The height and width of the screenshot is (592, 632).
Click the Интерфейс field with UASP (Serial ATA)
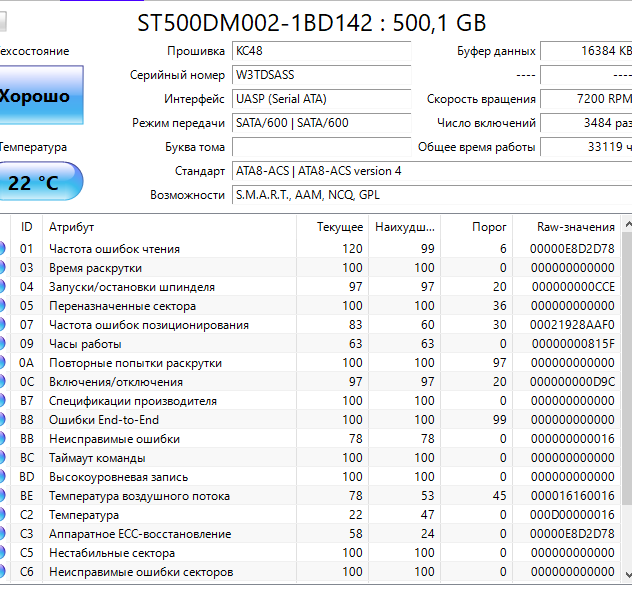pos(320,99)
